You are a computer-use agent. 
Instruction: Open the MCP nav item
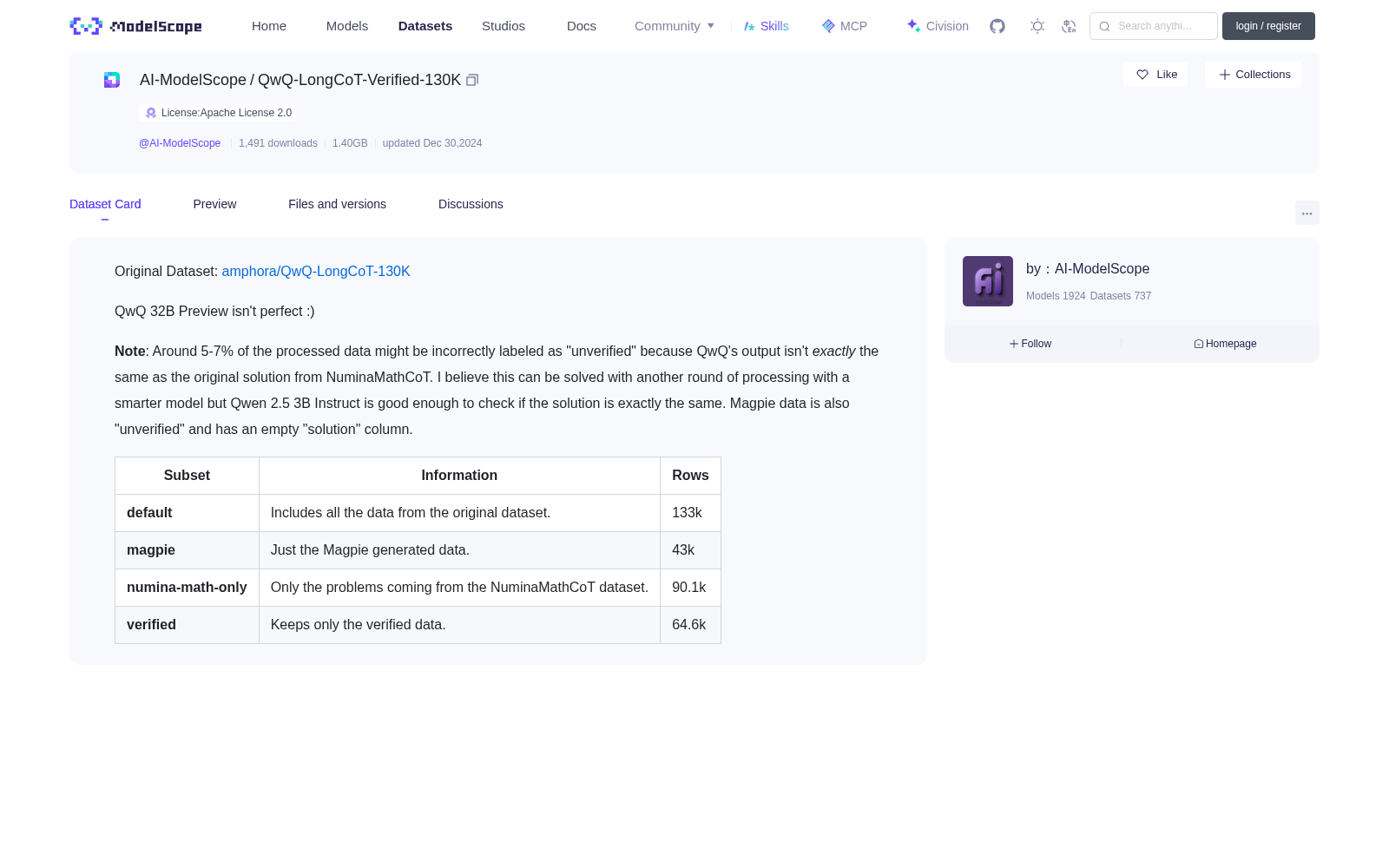tap(845, 26)
